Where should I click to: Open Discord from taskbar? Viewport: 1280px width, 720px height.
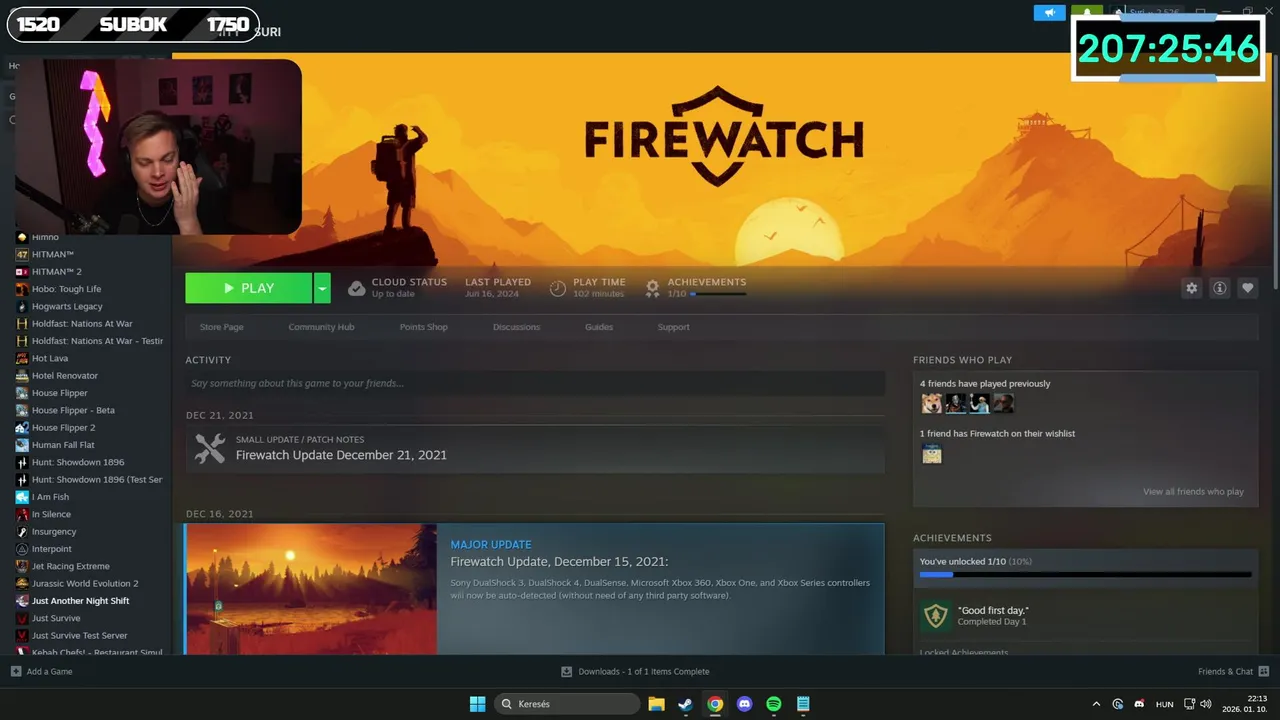[x=744, y=704]
